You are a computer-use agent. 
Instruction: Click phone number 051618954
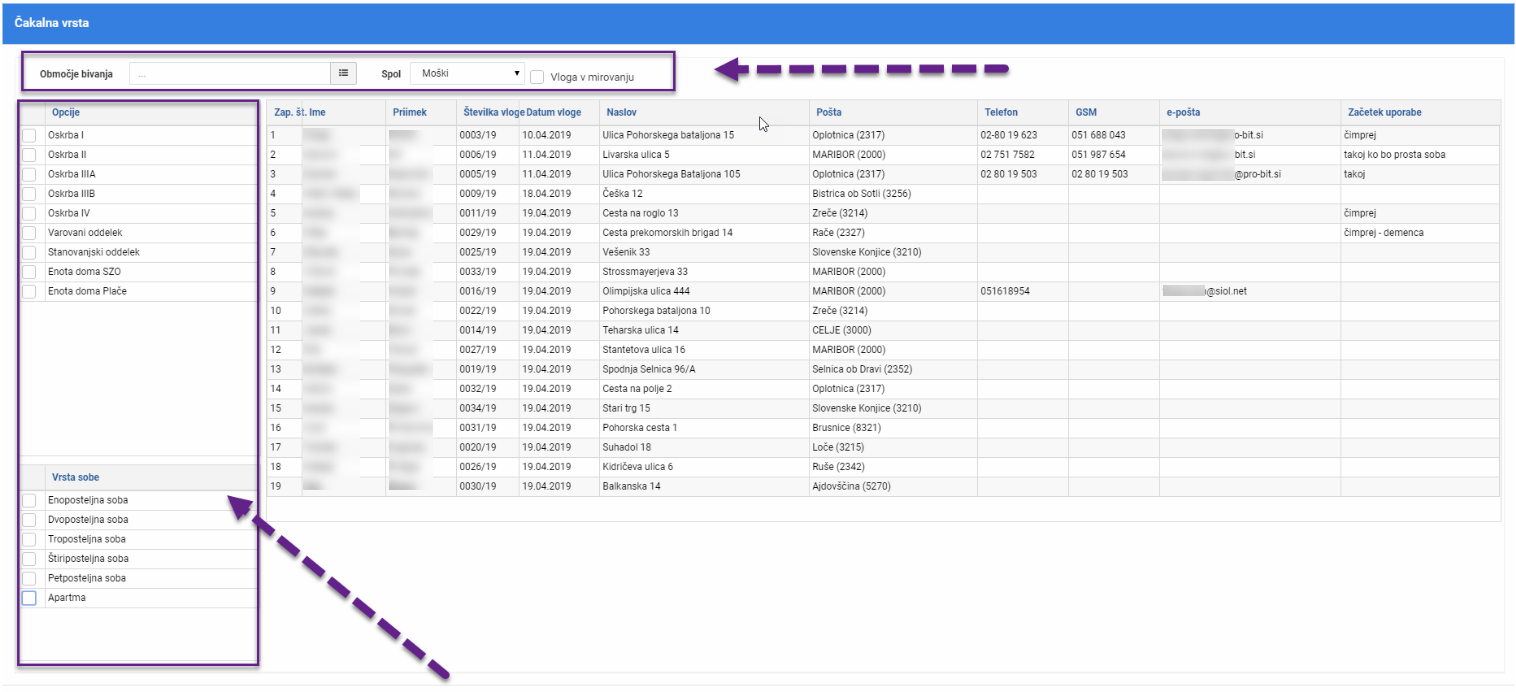[1007, 291]
